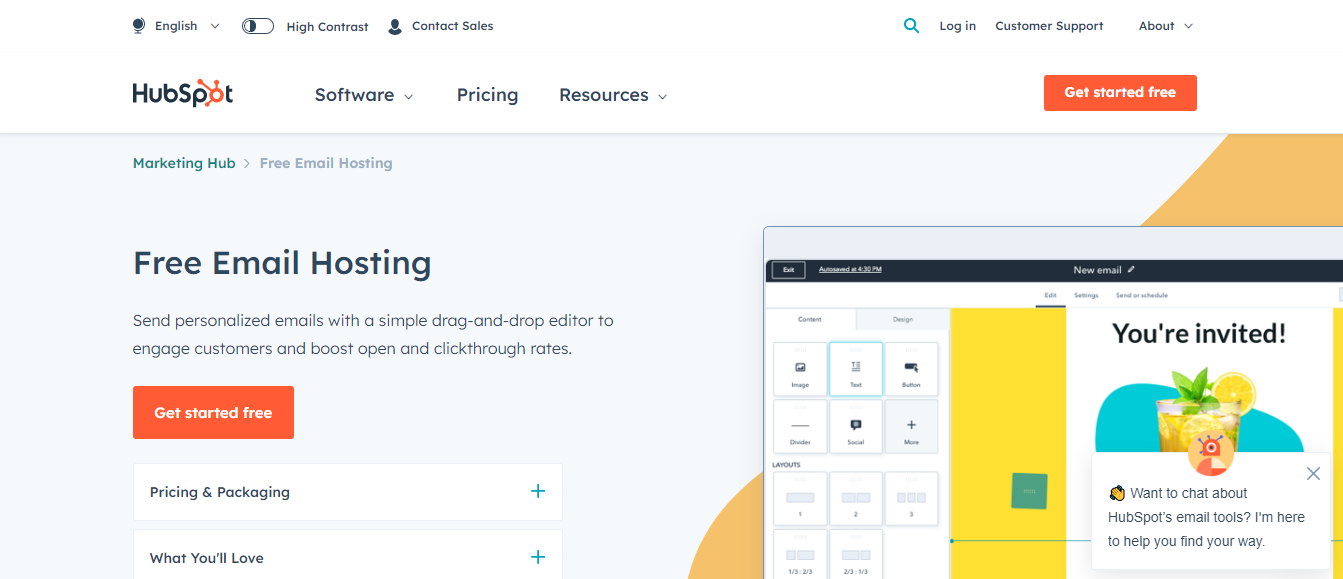1343x579 pixels.
Task: Click the Autosaved at 4:30 PM link
Action: (850, 270)
